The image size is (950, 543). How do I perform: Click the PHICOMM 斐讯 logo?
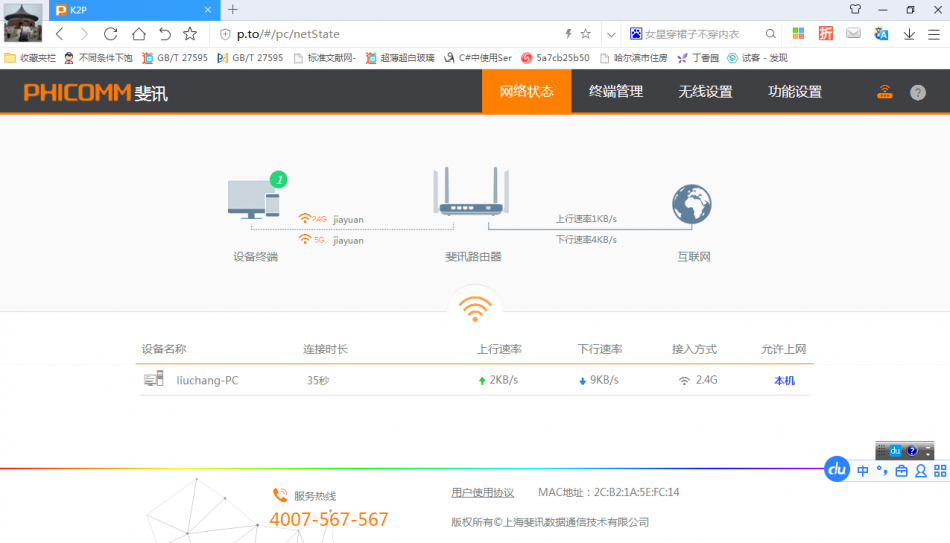pyautogui.click(x=95, y=93)
